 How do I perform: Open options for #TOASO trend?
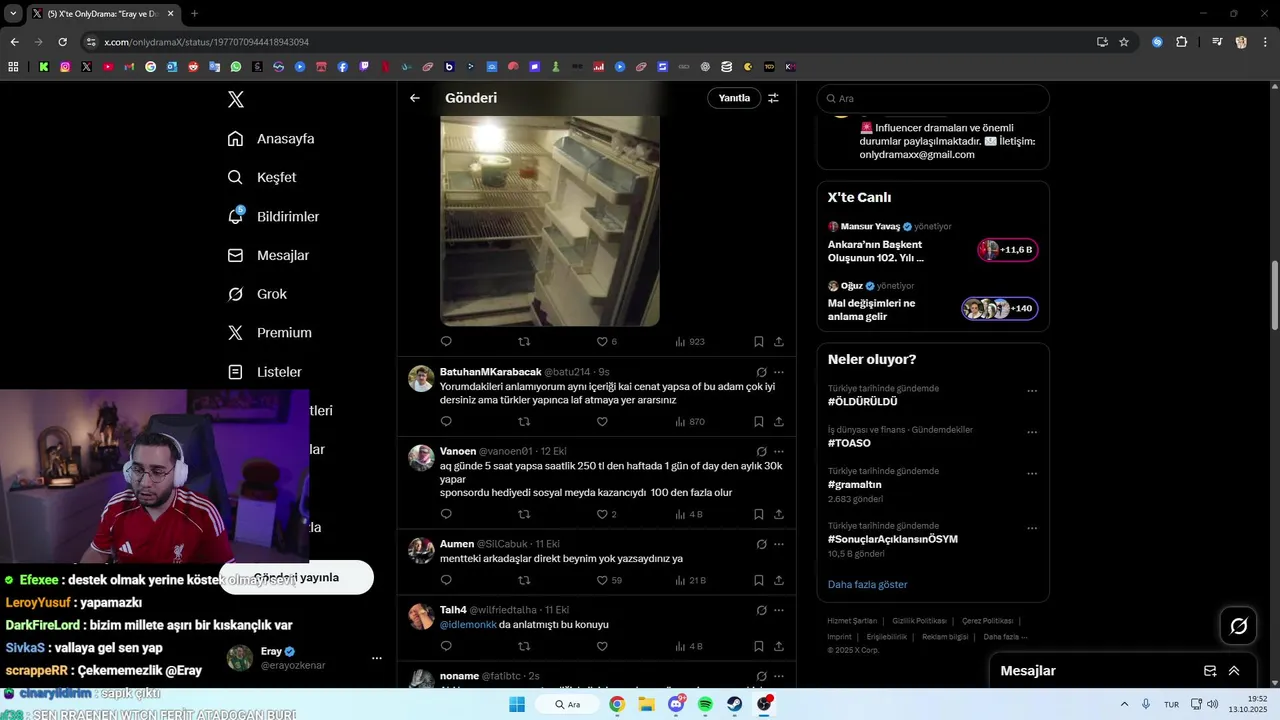click(1032, 433)
